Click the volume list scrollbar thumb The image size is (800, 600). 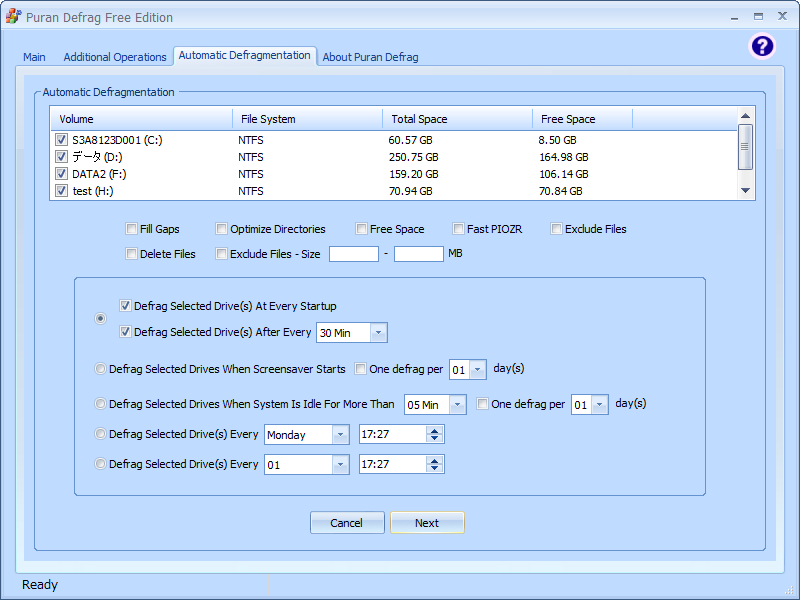click(745, 147)
